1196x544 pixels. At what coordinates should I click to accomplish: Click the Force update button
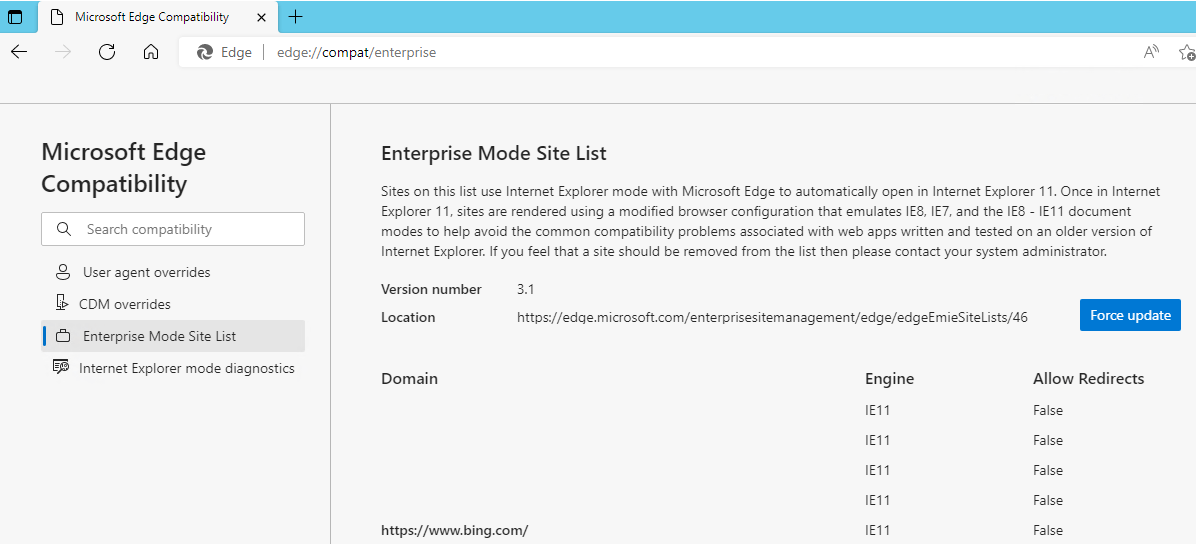click(x=1130, y=315)
